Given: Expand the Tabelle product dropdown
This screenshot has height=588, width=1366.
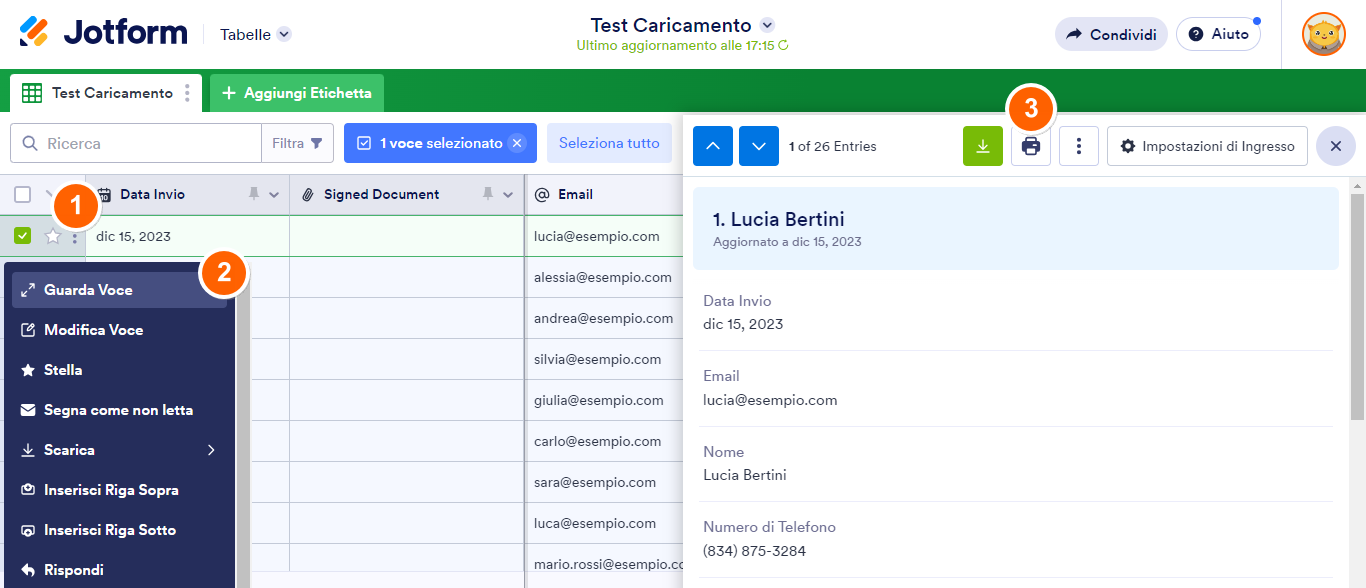Looking at the screenshot, I should click(x=284, y=34).
